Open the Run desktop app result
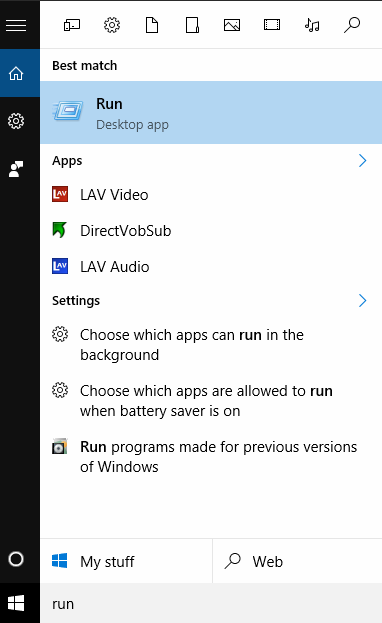Screen dimensions: 382x623 point(211,112)
